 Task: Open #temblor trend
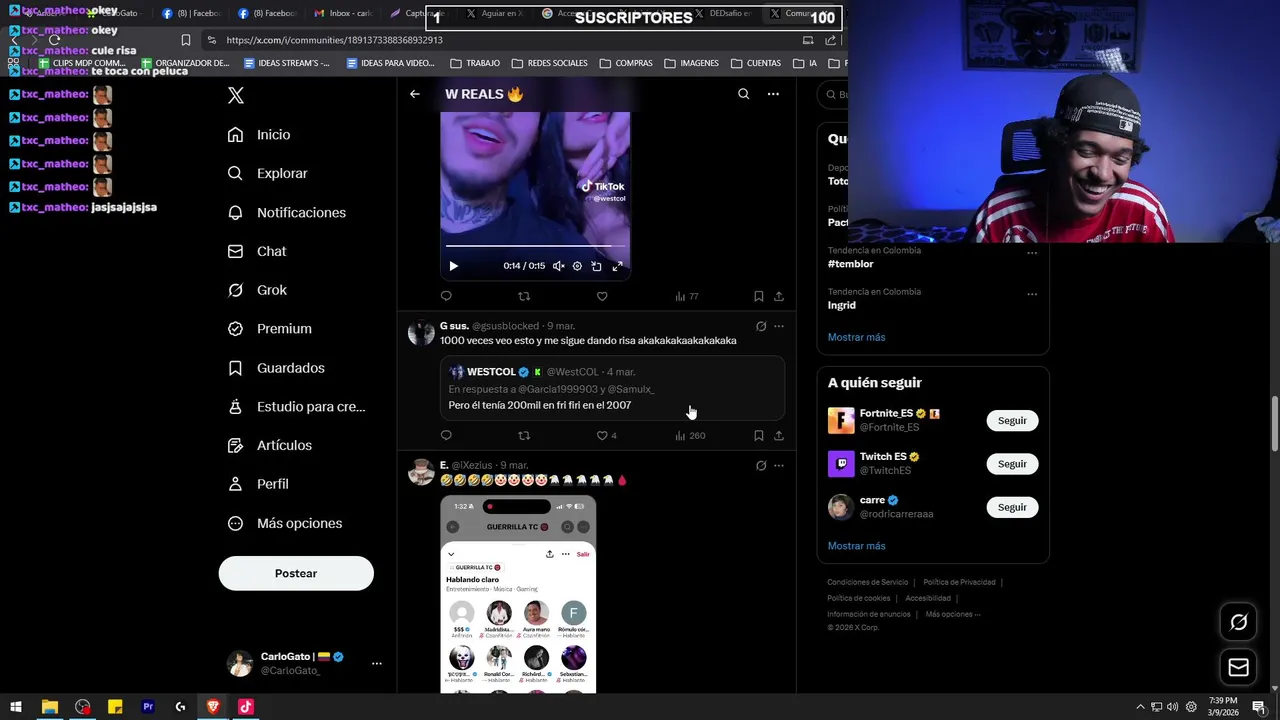click(851, 264)
